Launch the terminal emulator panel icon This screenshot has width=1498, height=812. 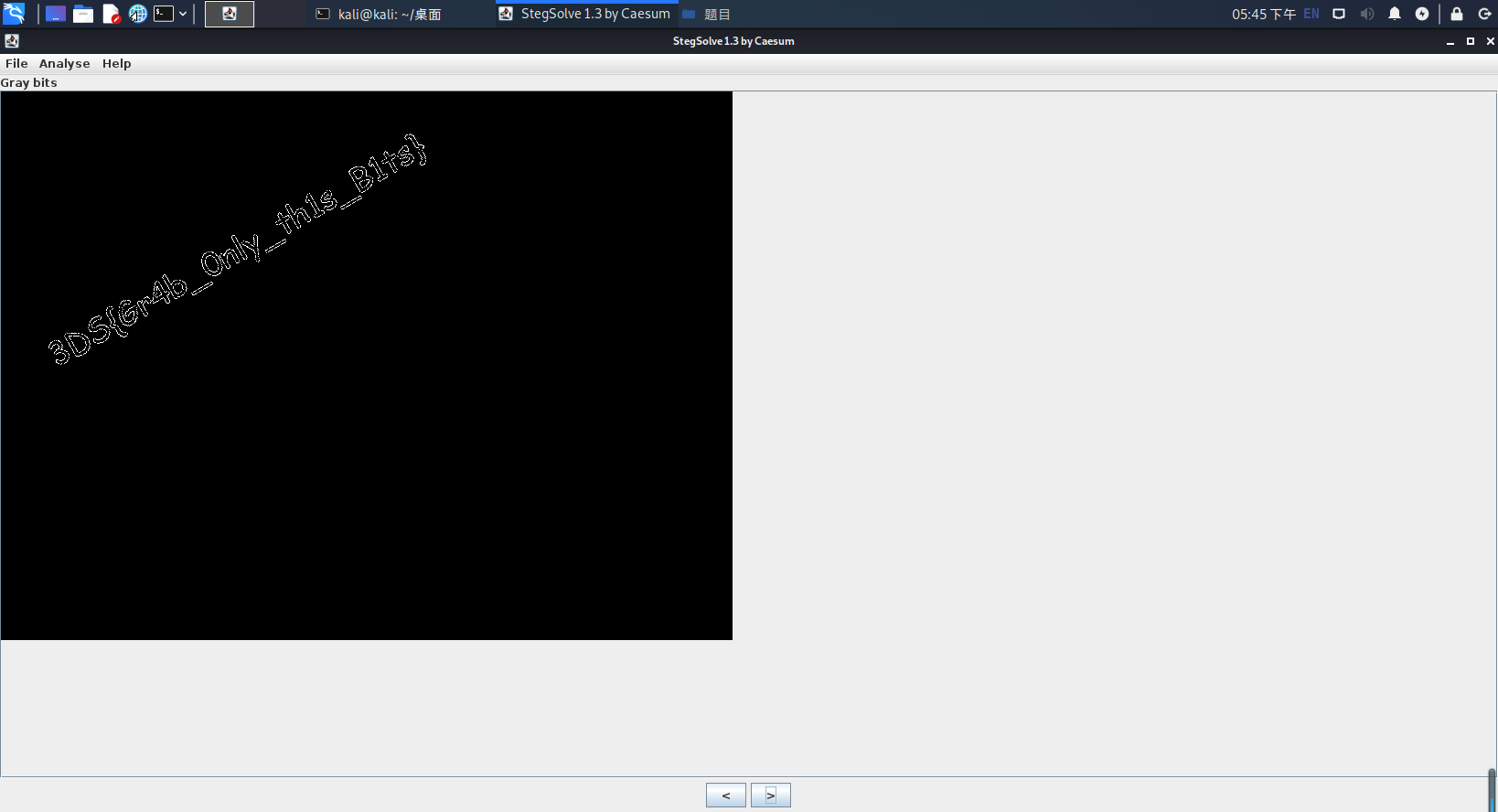click(x=164, y=14)
